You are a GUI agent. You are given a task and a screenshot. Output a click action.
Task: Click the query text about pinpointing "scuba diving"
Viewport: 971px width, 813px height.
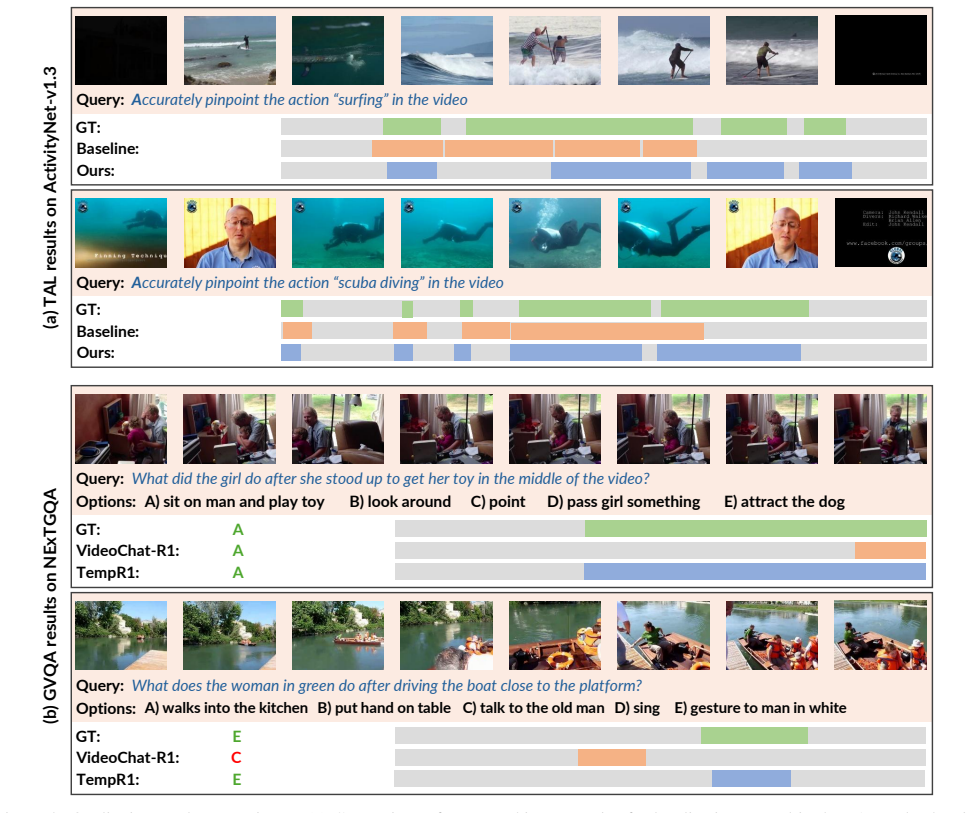point(317,283)
